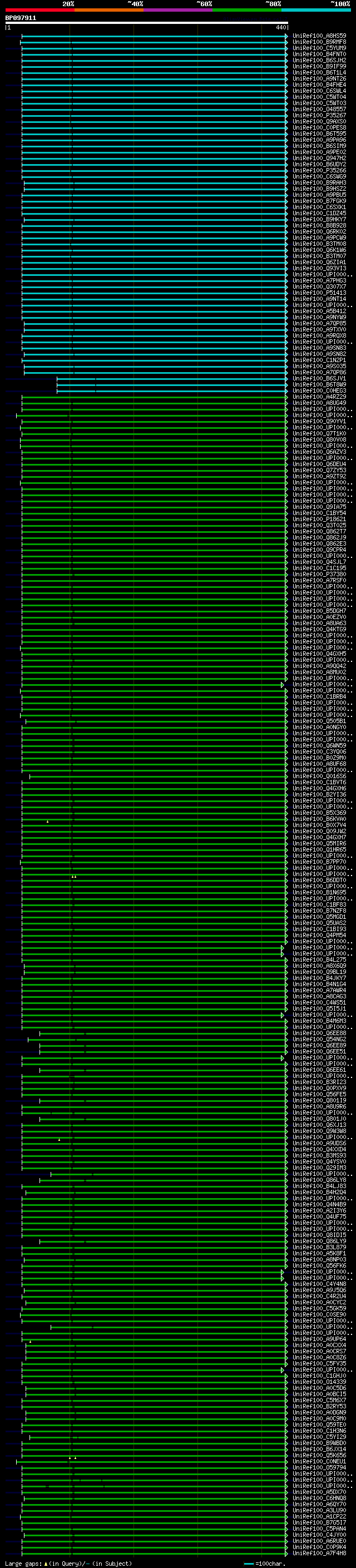Select the query name BP097911
Image resolution: width=356 pixels, height=1568 pixels.
(21, 18)
